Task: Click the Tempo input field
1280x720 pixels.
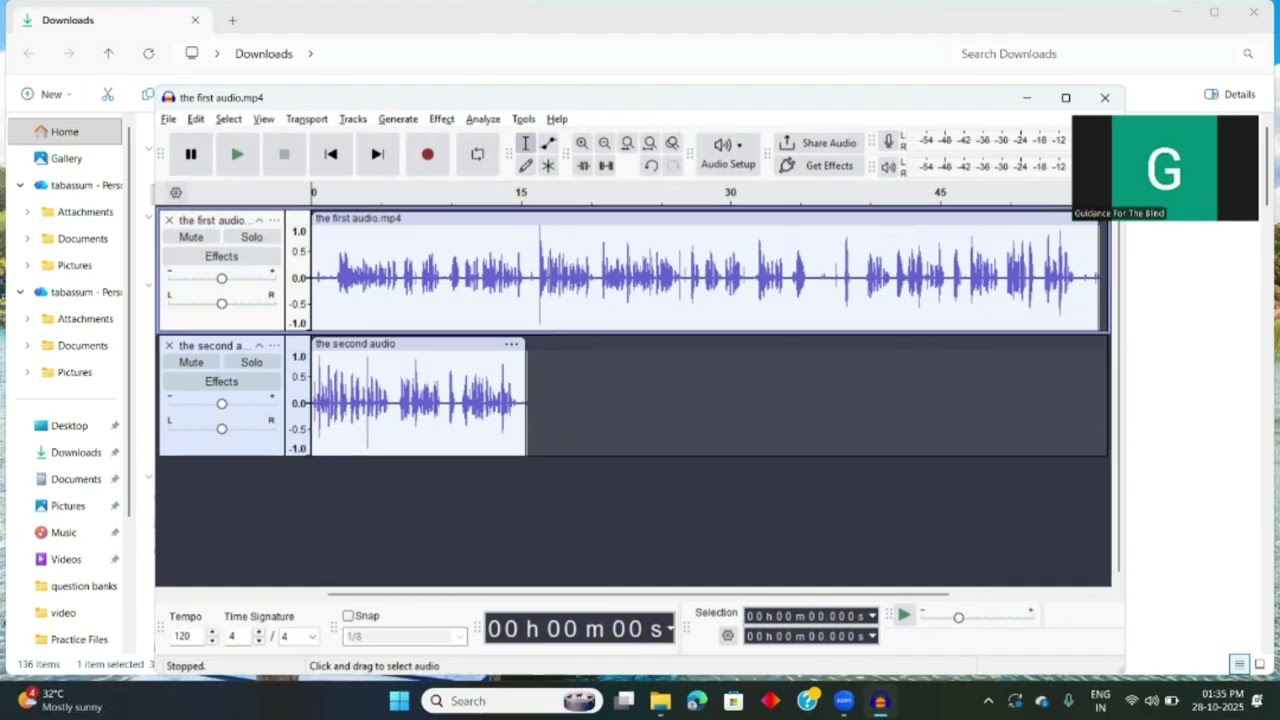Action: click(186, 636)
